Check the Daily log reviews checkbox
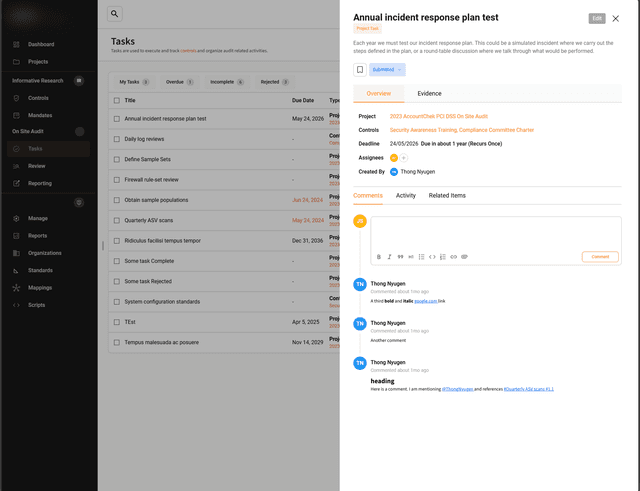 (x=115, y=139)
